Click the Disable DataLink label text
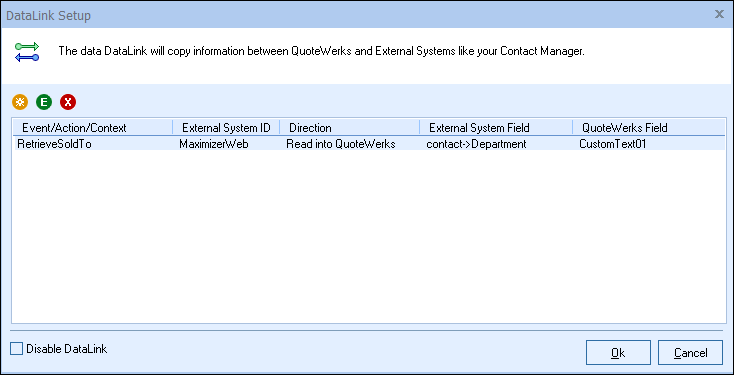 click(x=67, y=349)
